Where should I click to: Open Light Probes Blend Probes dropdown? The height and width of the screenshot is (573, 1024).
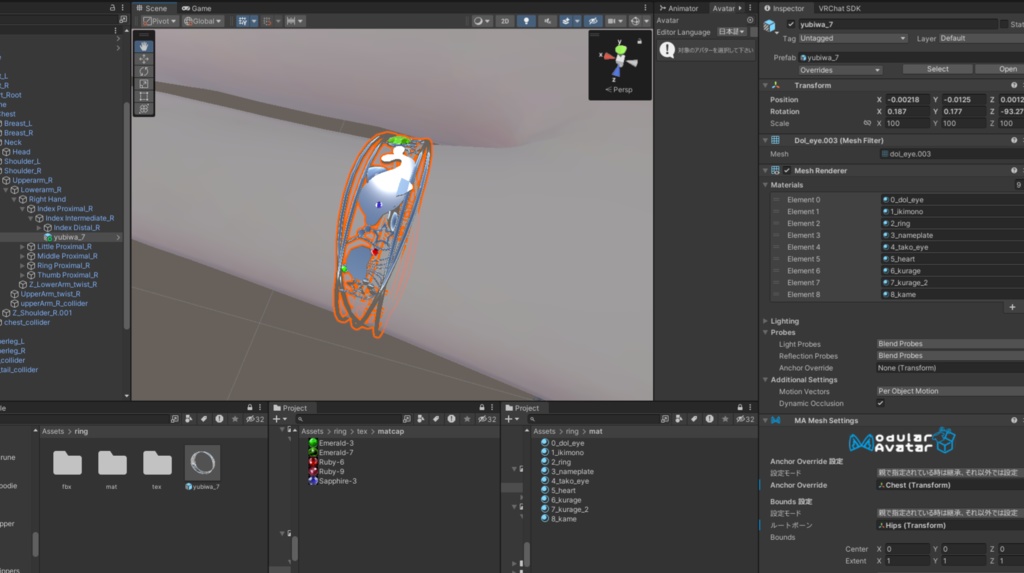950,344
